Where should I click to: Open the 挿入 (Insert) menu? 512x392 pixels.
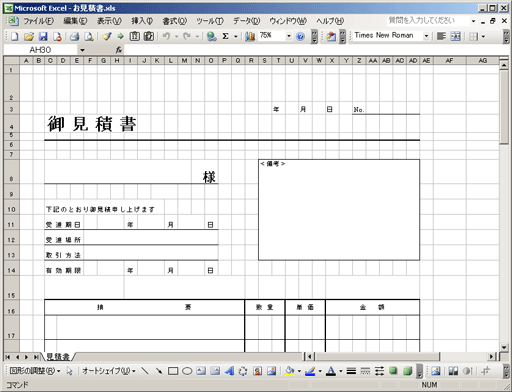pos(142,21)
